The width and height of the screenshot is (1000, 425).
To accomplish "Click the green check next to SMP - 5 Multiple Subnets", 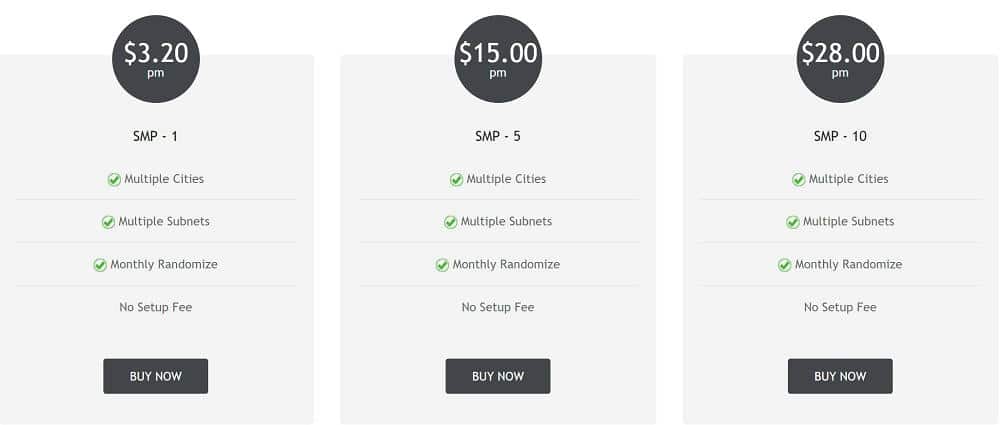I will (x=451, y=222).
